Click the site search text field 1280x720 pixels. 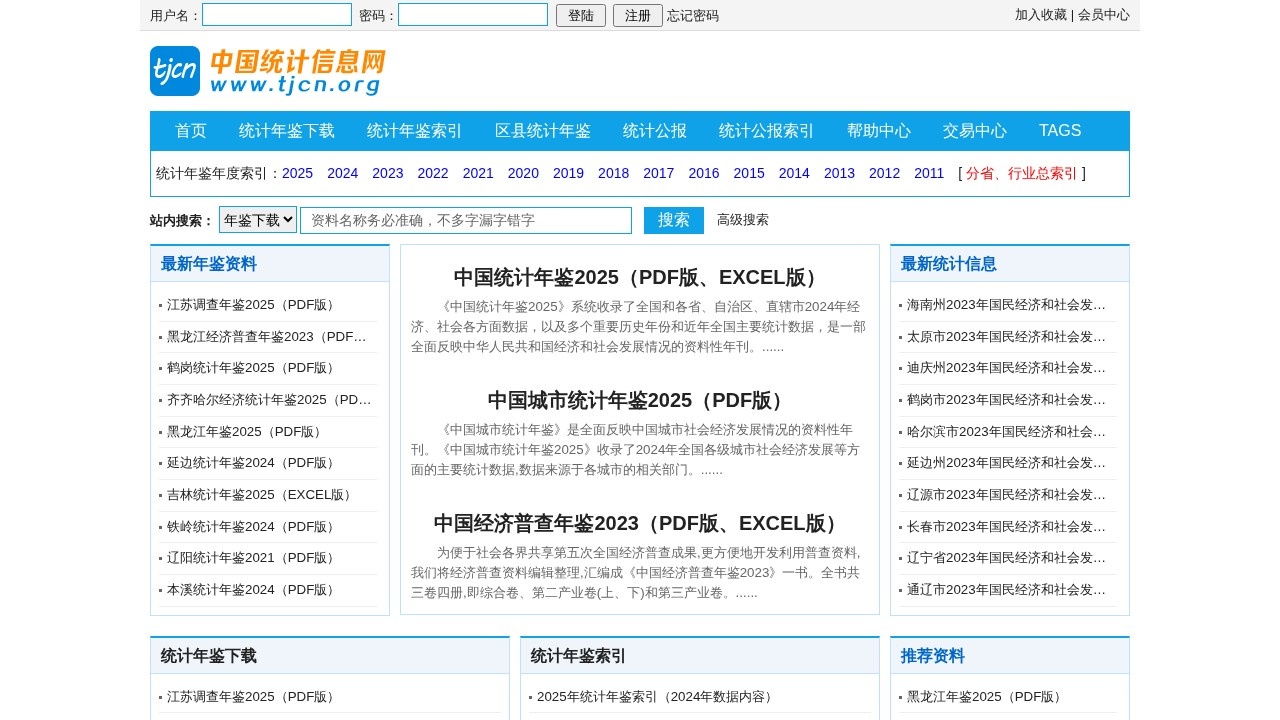click(466, 220)
